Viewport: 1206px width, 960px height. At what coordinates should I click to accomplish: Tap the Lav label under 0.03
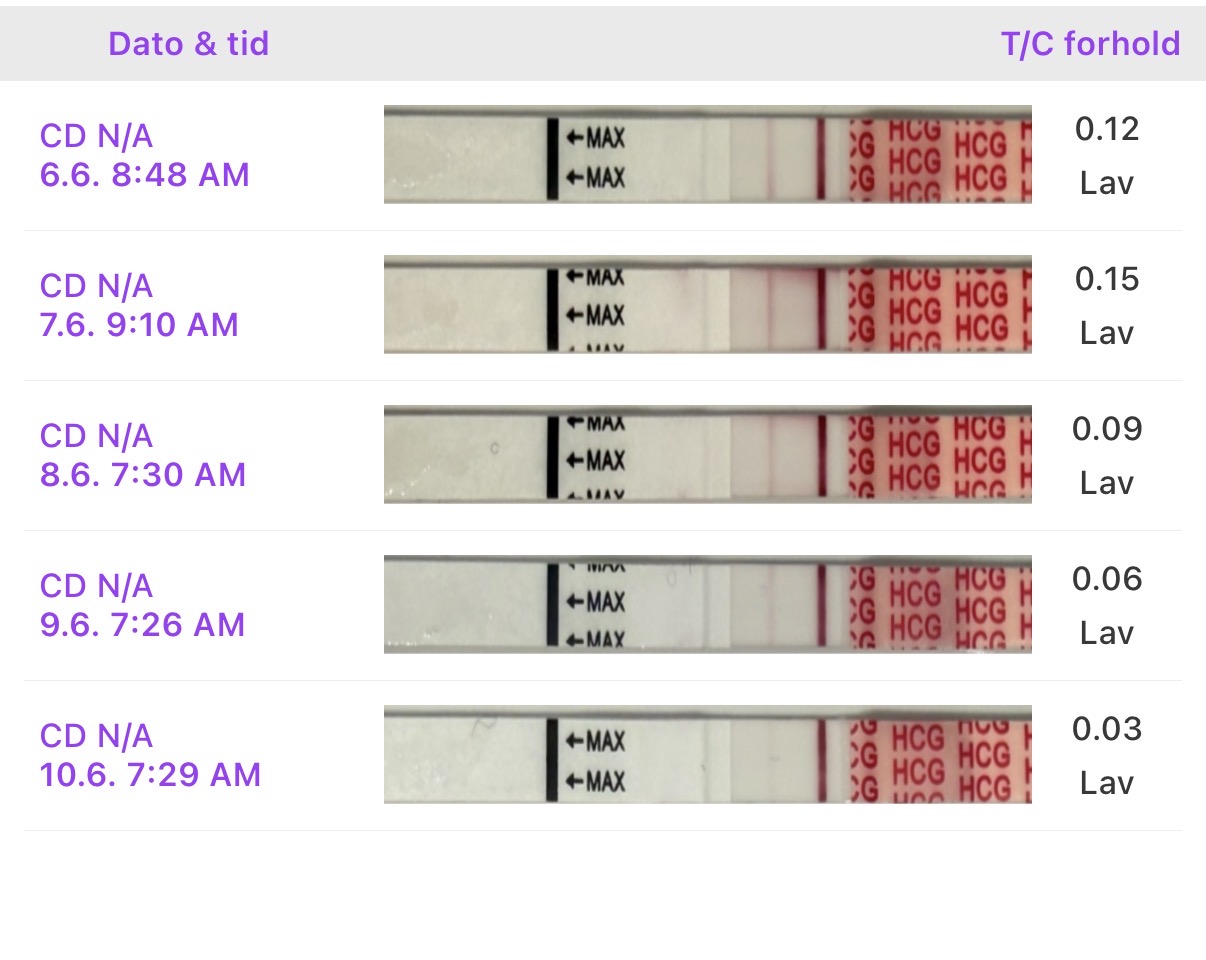(x=1107, y=783)
